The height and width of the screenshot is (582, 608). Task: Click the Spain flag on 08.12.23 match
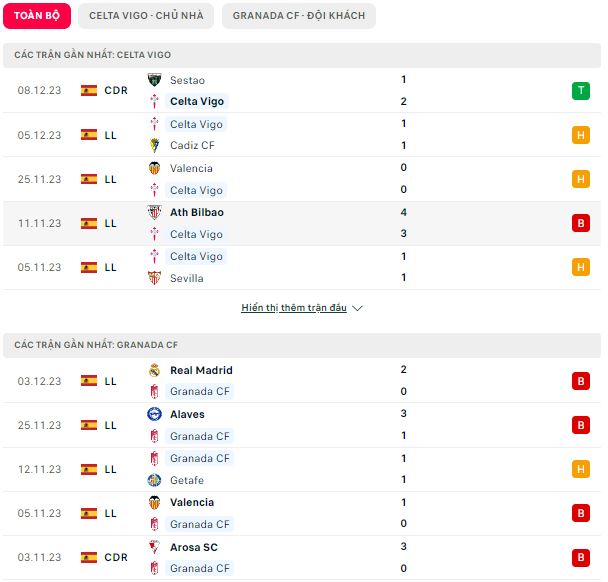pos(89,90)
